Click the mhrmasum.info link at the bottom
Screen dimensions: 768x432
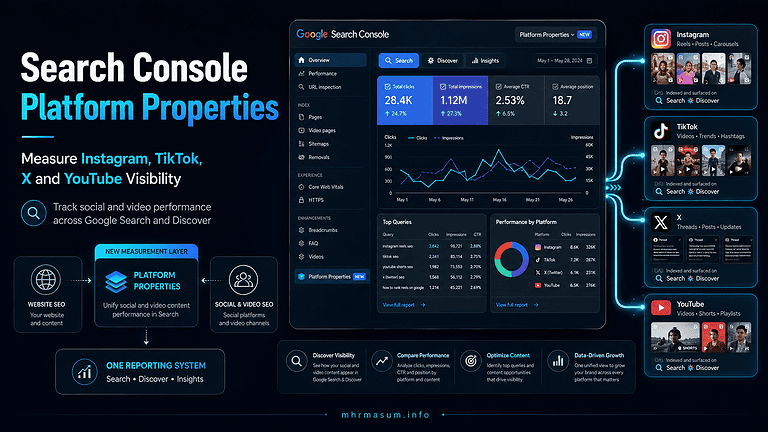pos(385,415)
